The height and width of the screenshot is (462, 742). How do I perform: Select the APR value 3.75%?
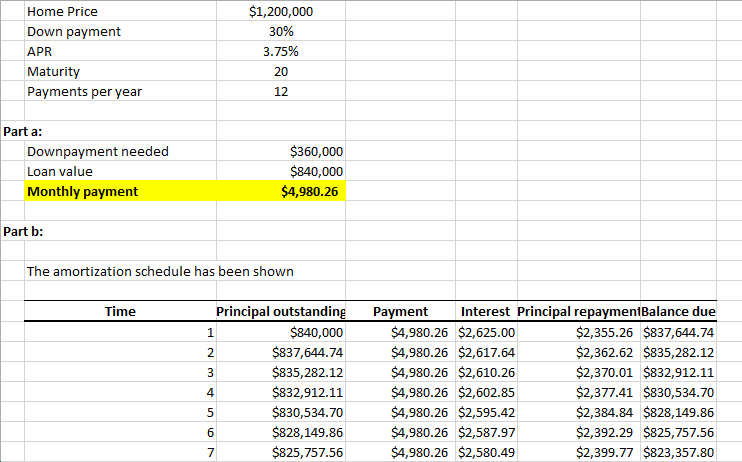click(280, 51)
